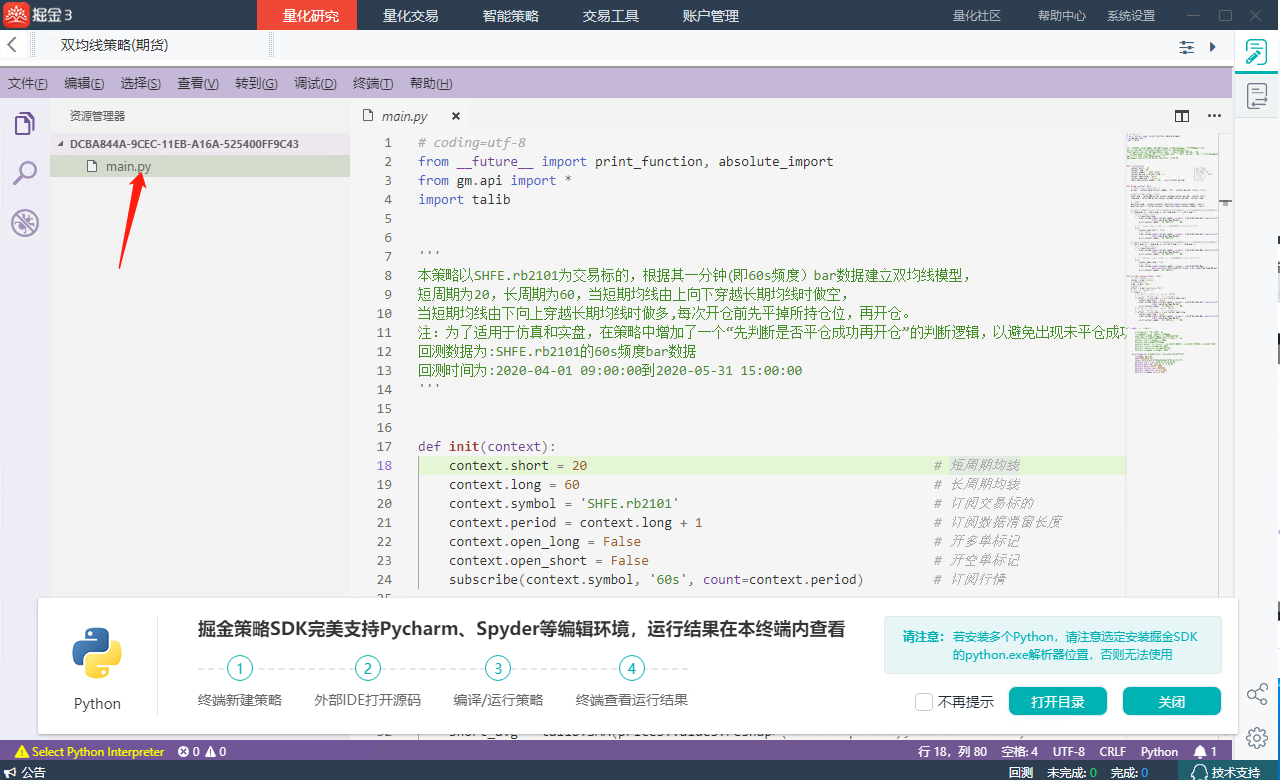1280x780 pixels.
Task: Click cursor position 行 18, 列 80
Action: (953, 751)
